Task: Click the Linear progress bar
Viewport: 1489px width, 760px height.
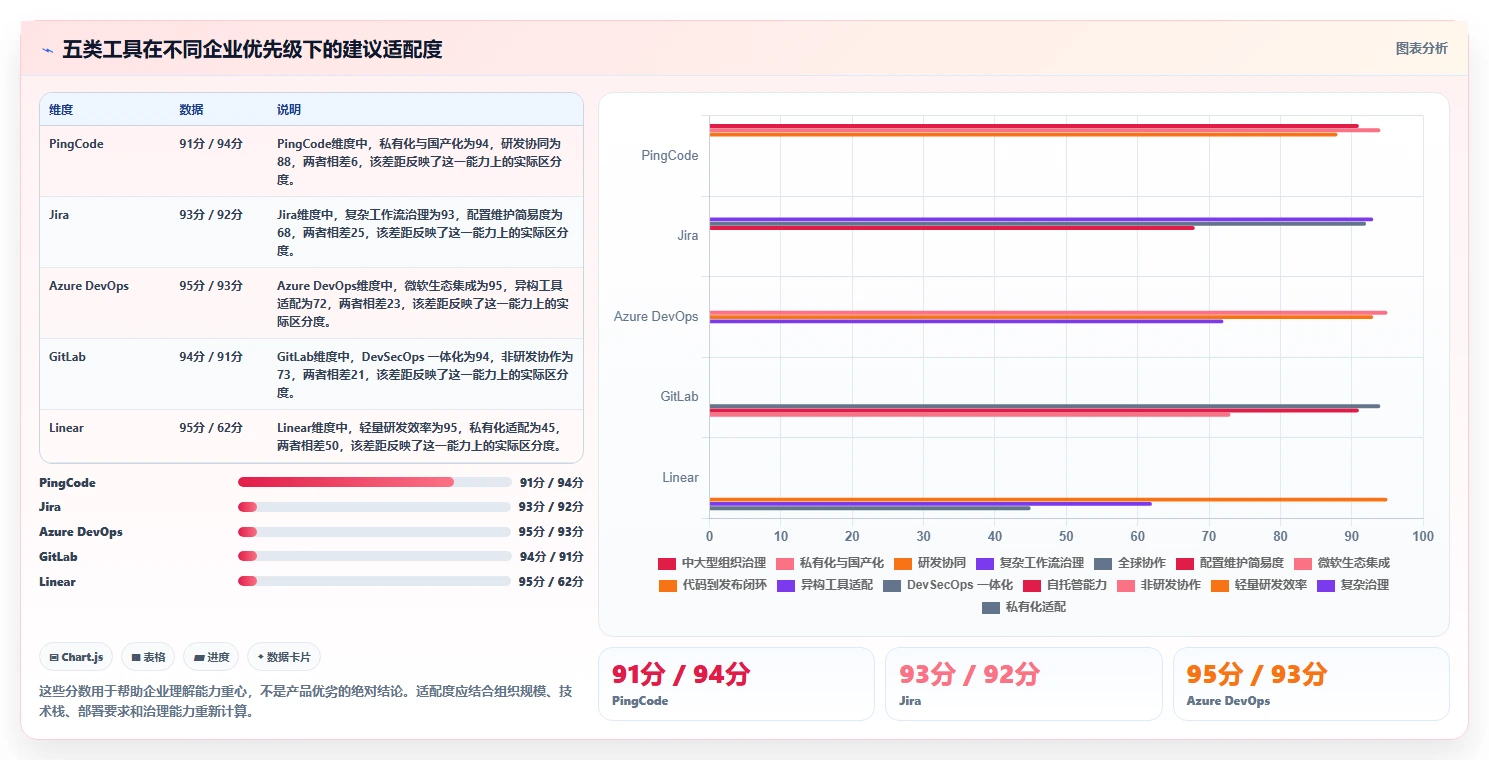Action: [x=374, y=581]
